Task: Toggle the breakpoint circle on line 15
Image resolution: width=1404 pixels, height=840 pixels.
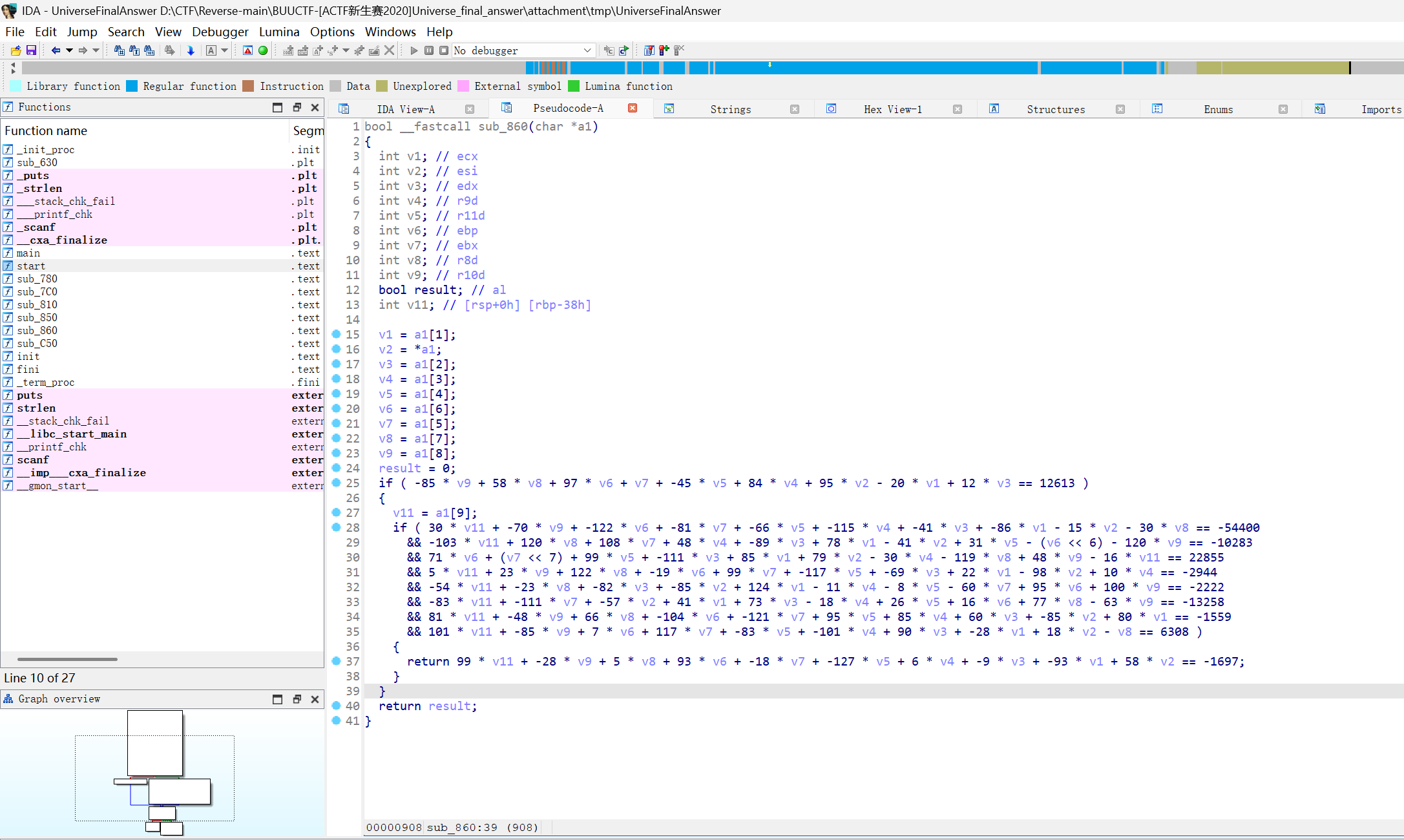Action: [x=336, y=334]
